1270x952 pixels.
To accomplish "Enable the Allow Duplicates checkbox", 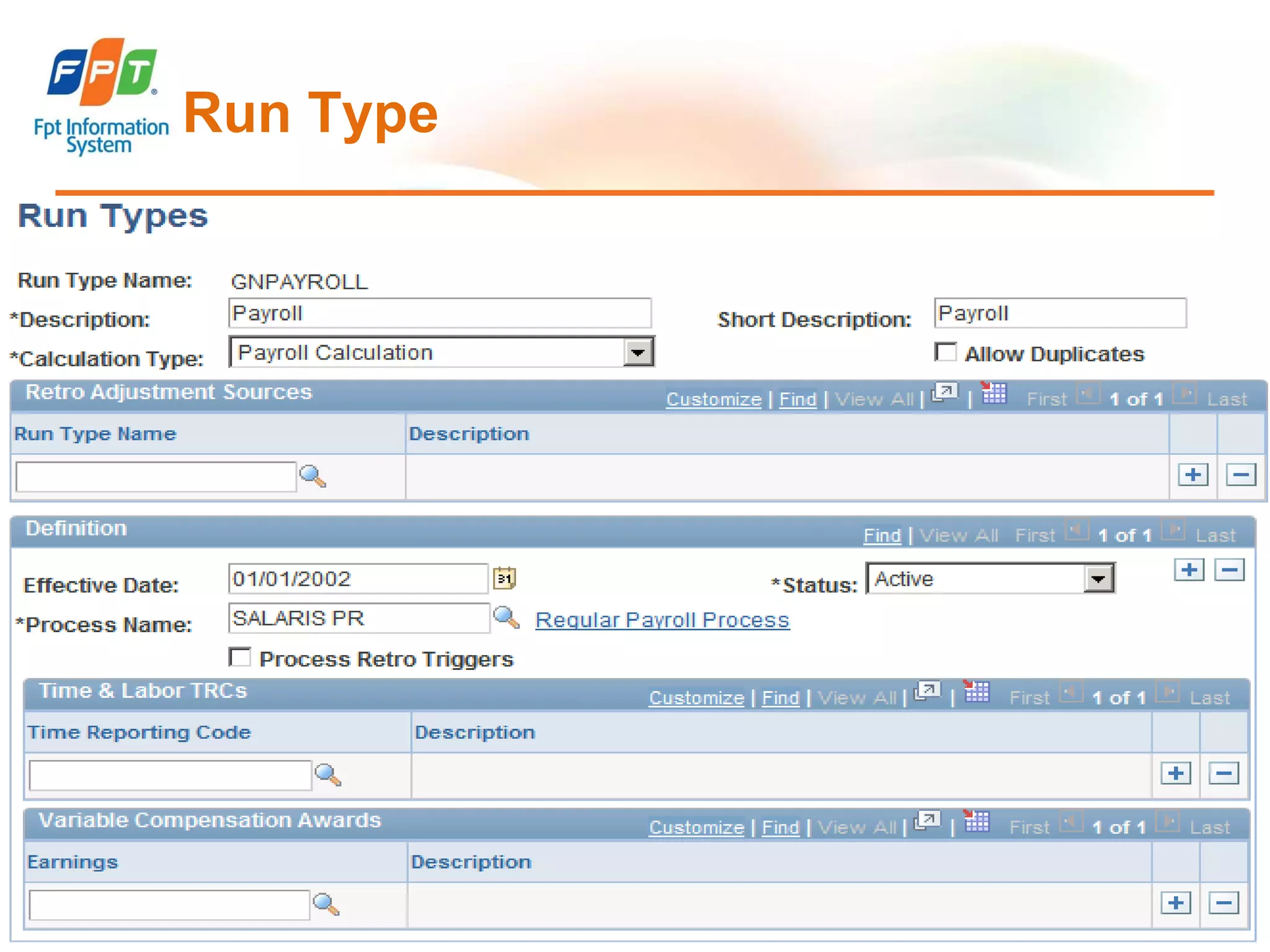I will [946, 353].
